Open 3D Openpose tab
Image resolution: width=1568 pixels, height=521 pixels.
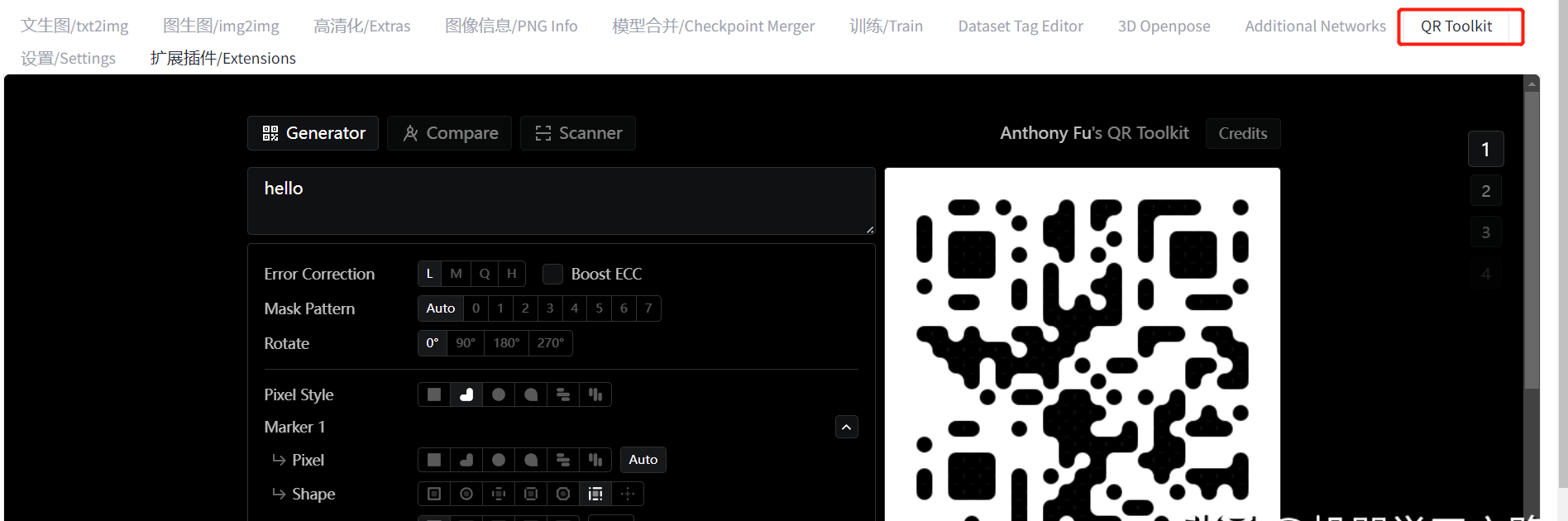1164,26
